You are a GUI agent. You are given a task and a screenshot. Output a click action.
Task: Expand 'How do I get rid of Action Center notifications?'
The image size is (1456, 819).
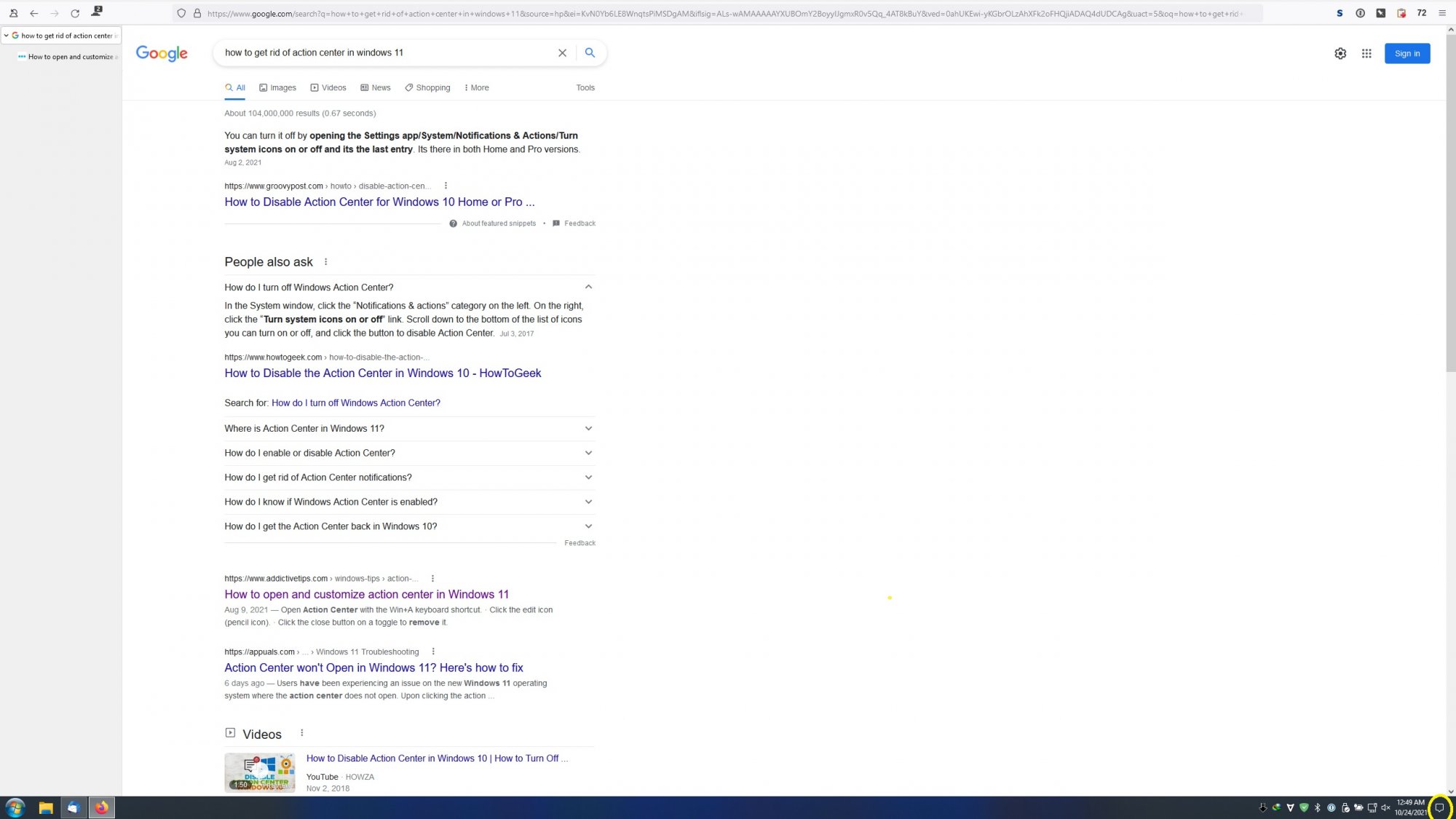[588, 478]
